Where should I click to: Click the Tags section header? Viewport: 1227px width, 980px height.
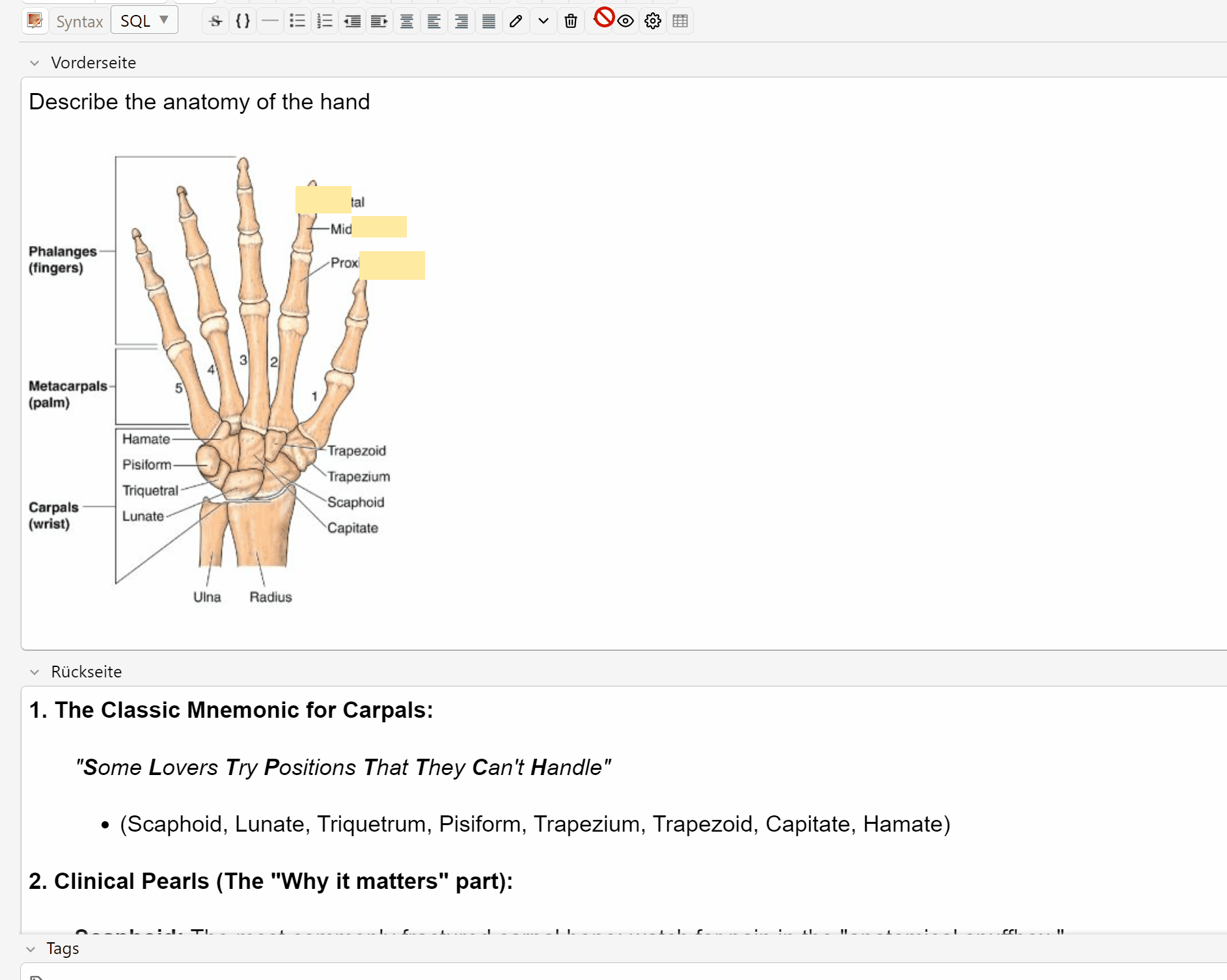(62, 949)
